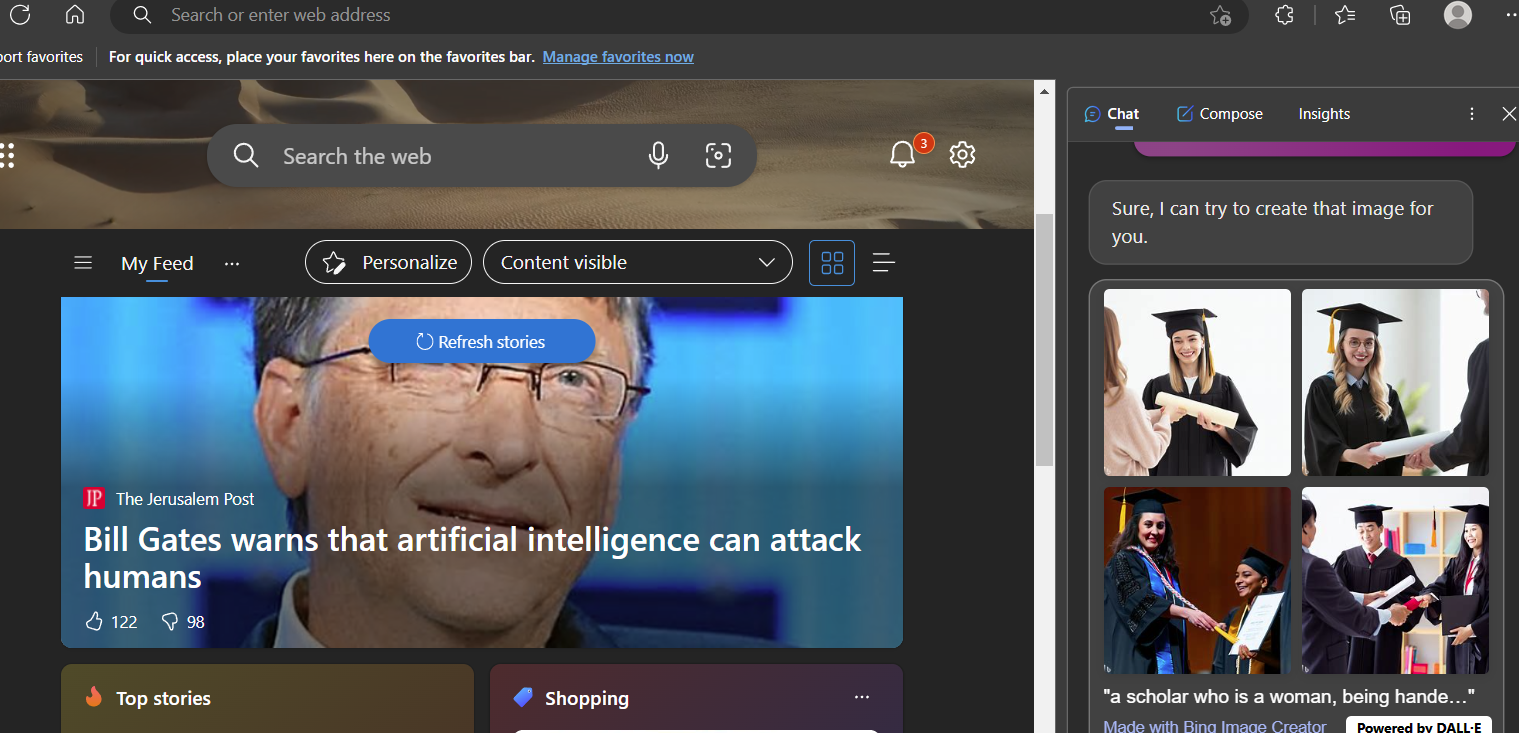Open notifications bell with 3 alerts
This screenshot has width=1519, height=733.
[x=903, y=155]
